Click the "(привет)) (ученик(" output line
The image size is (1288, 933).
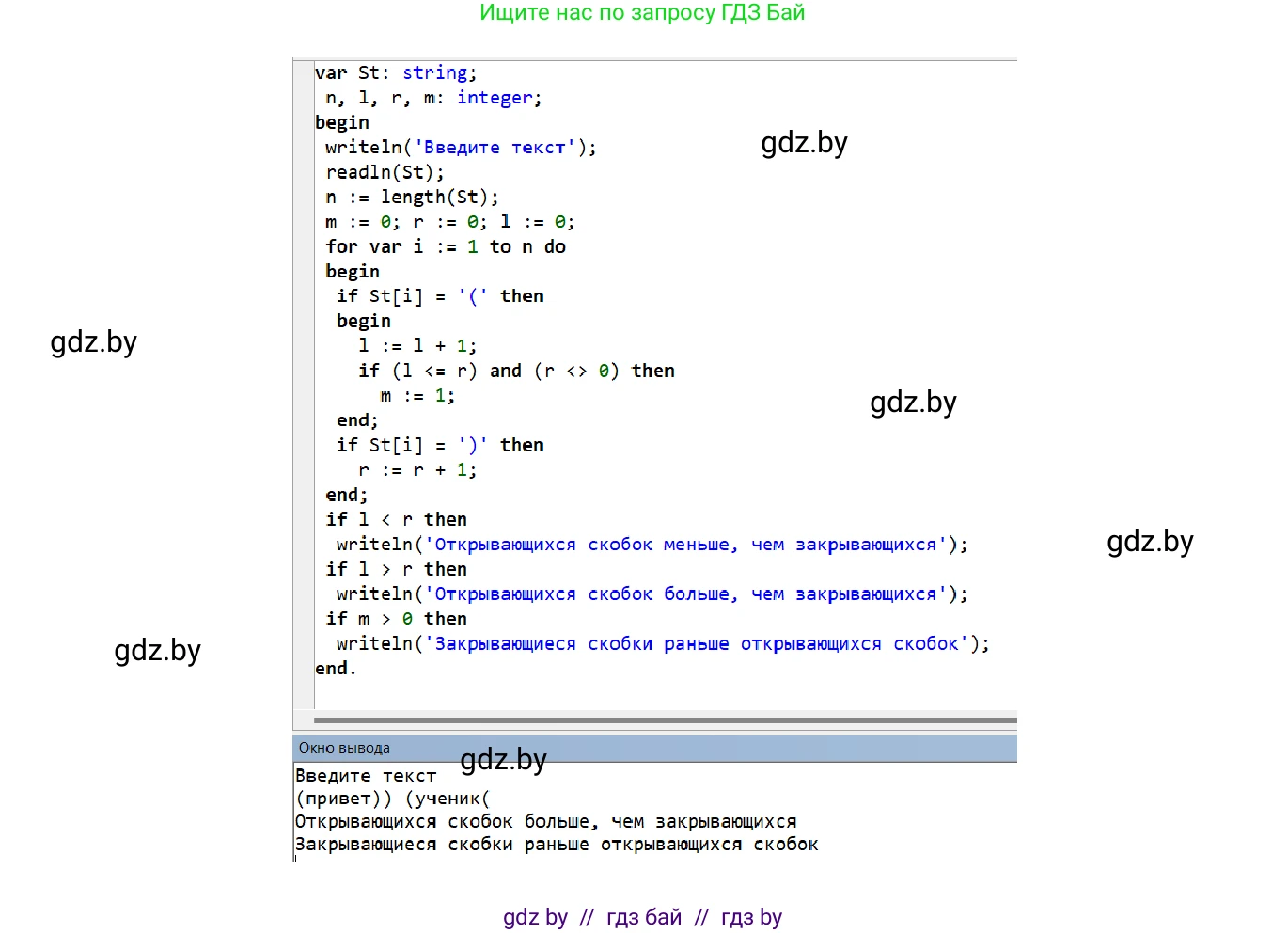(392, 799)
